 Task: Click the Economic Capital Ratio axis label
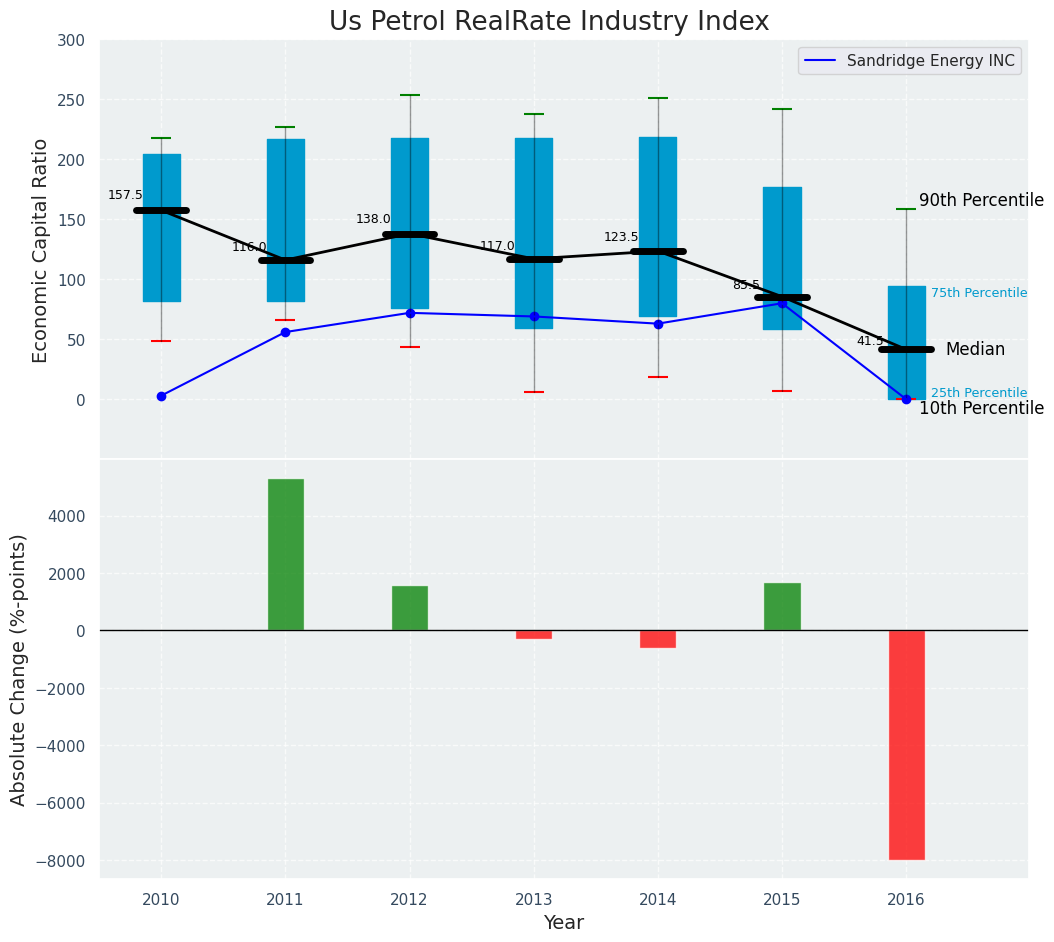(x=41, y=251)
